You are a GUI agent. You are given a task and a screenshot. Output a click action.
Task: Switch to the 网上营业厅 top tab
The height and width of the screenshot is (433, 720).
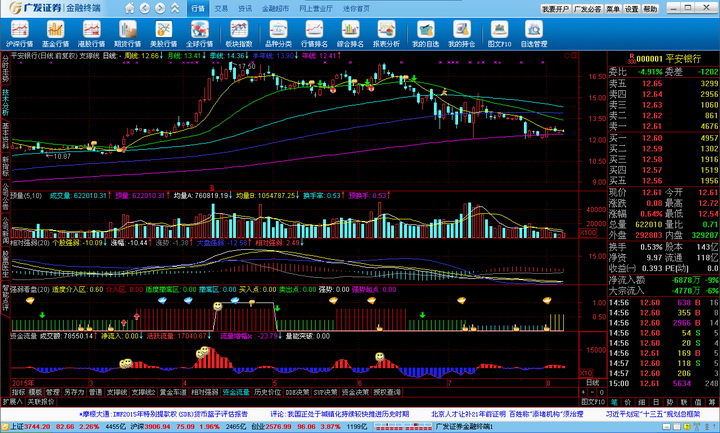pos(316,9)
